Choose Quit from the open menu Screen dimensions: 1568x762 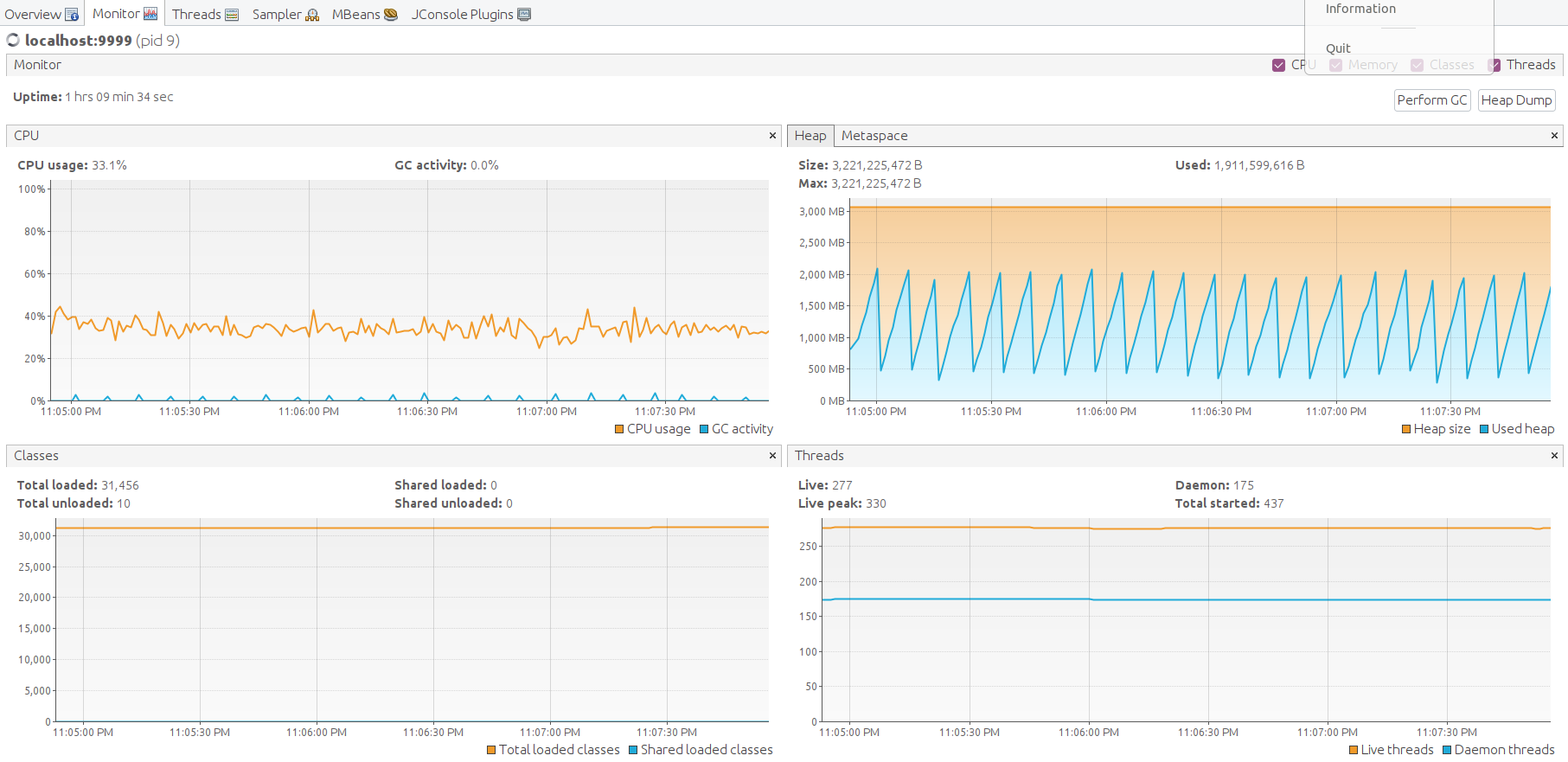point(1338,48)
